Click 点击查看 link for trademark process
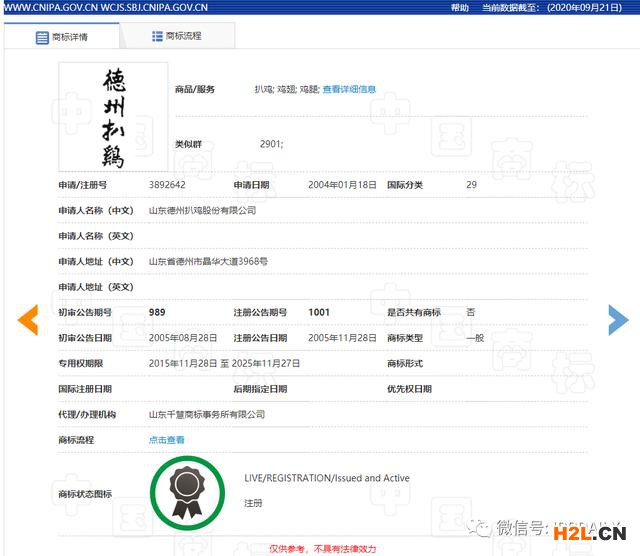This screenshot has width=640, height=556. coord(167,440)
